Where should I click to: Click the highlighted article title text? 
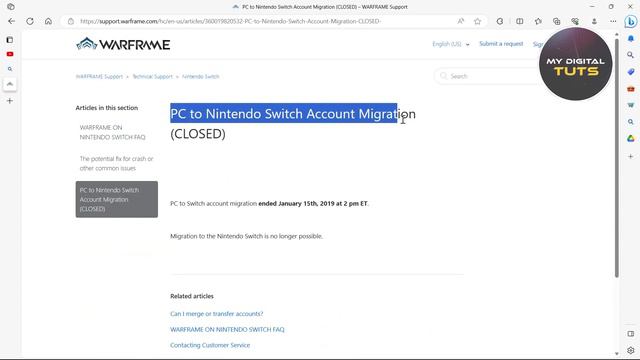284,113
